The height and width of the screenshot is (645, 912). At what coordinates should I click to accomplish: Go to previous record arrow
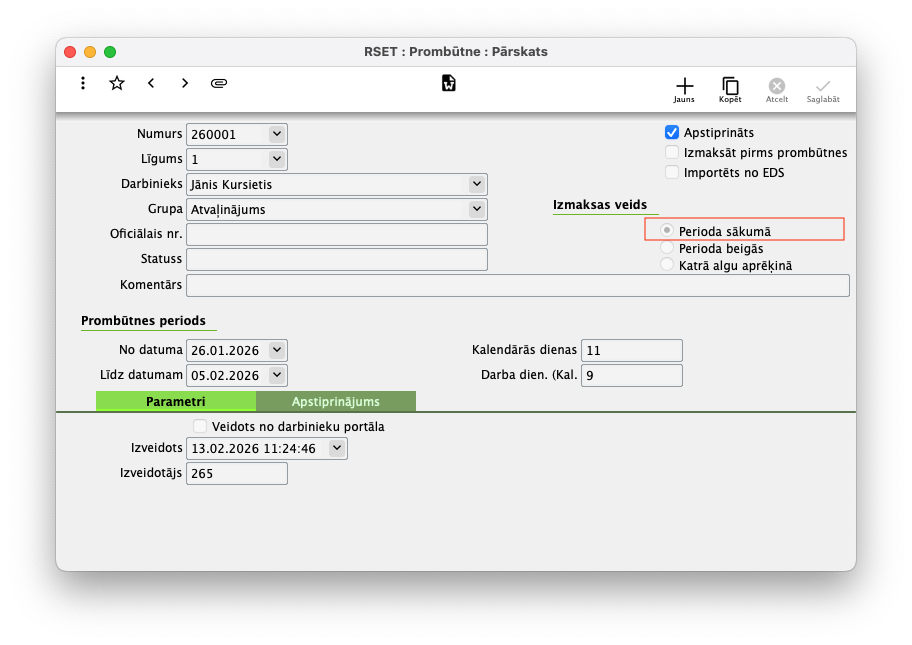click(151, 83)
